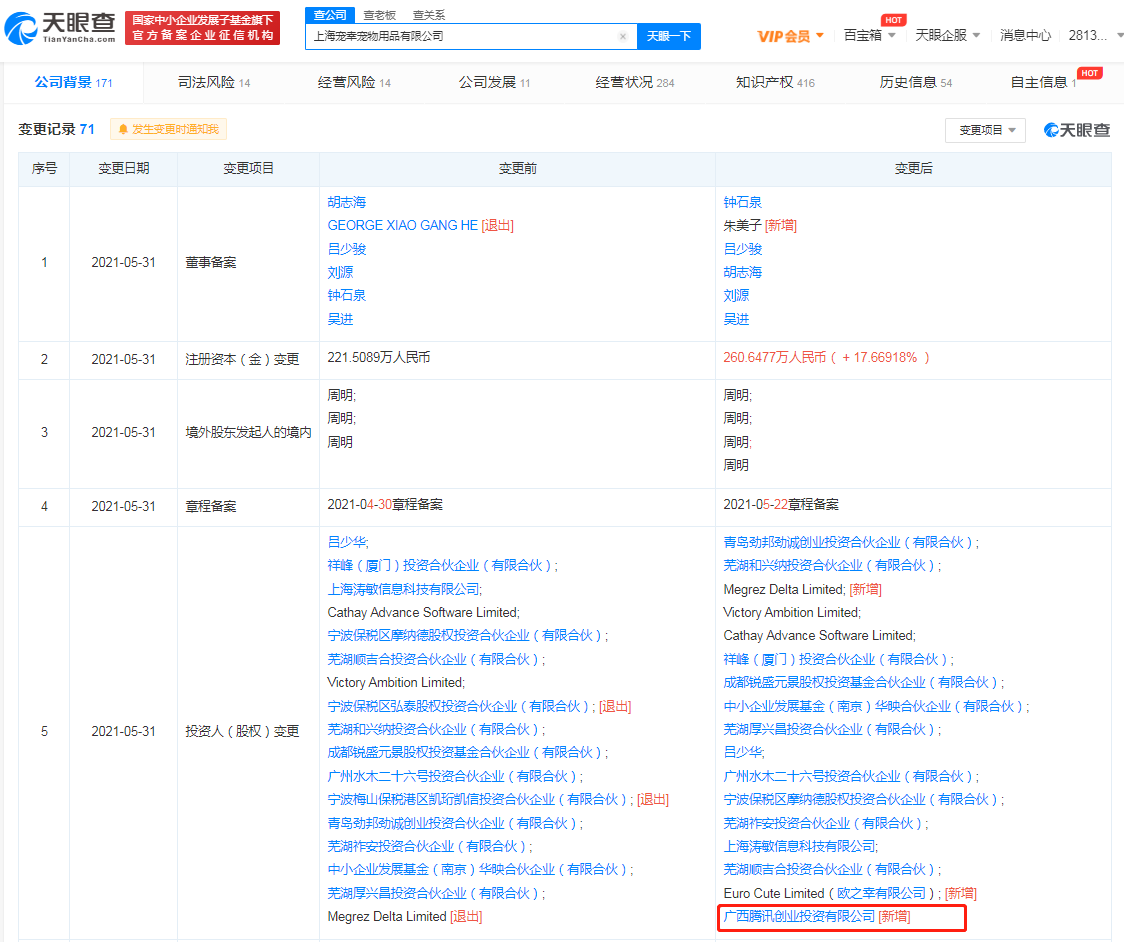The width and height of the screenshot is (1124, 942).
Task: Click the 天眼一下 search button
Action: pyautogui.click(x=669, y=36)
